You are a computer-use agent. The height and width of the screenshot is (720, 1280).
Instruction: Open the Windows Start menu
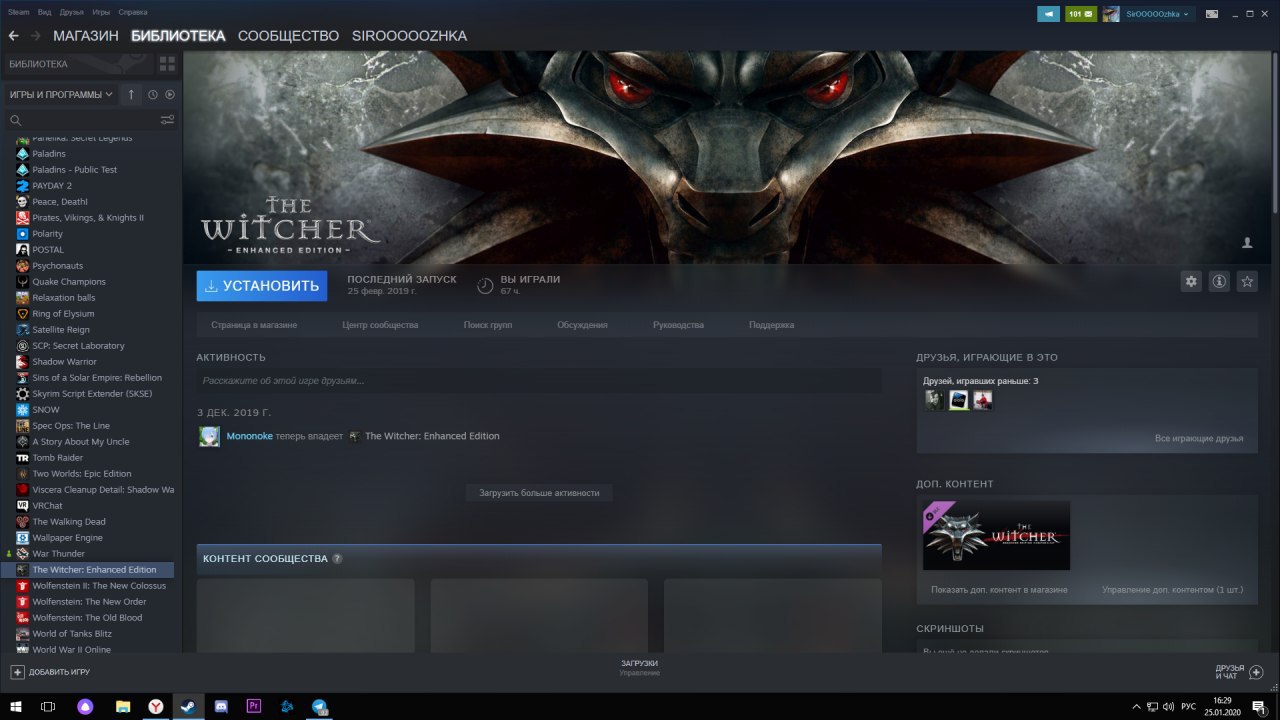coord(16,706)
